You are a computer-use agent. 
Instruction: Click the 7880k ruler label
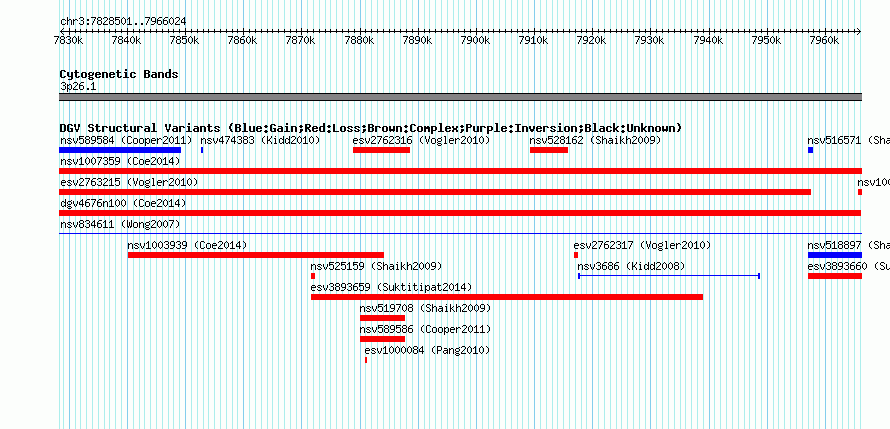359,40
